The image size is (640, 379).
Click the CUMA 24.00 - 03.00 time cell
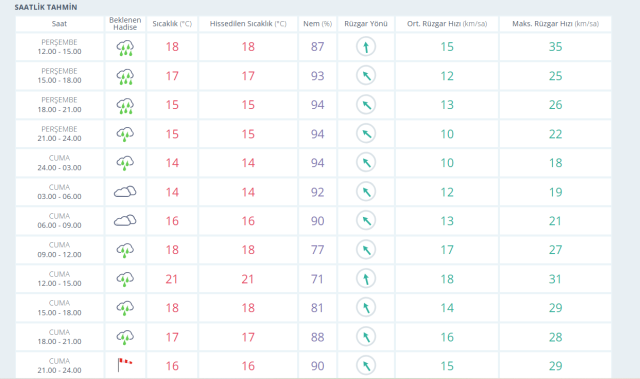[59, 163]
